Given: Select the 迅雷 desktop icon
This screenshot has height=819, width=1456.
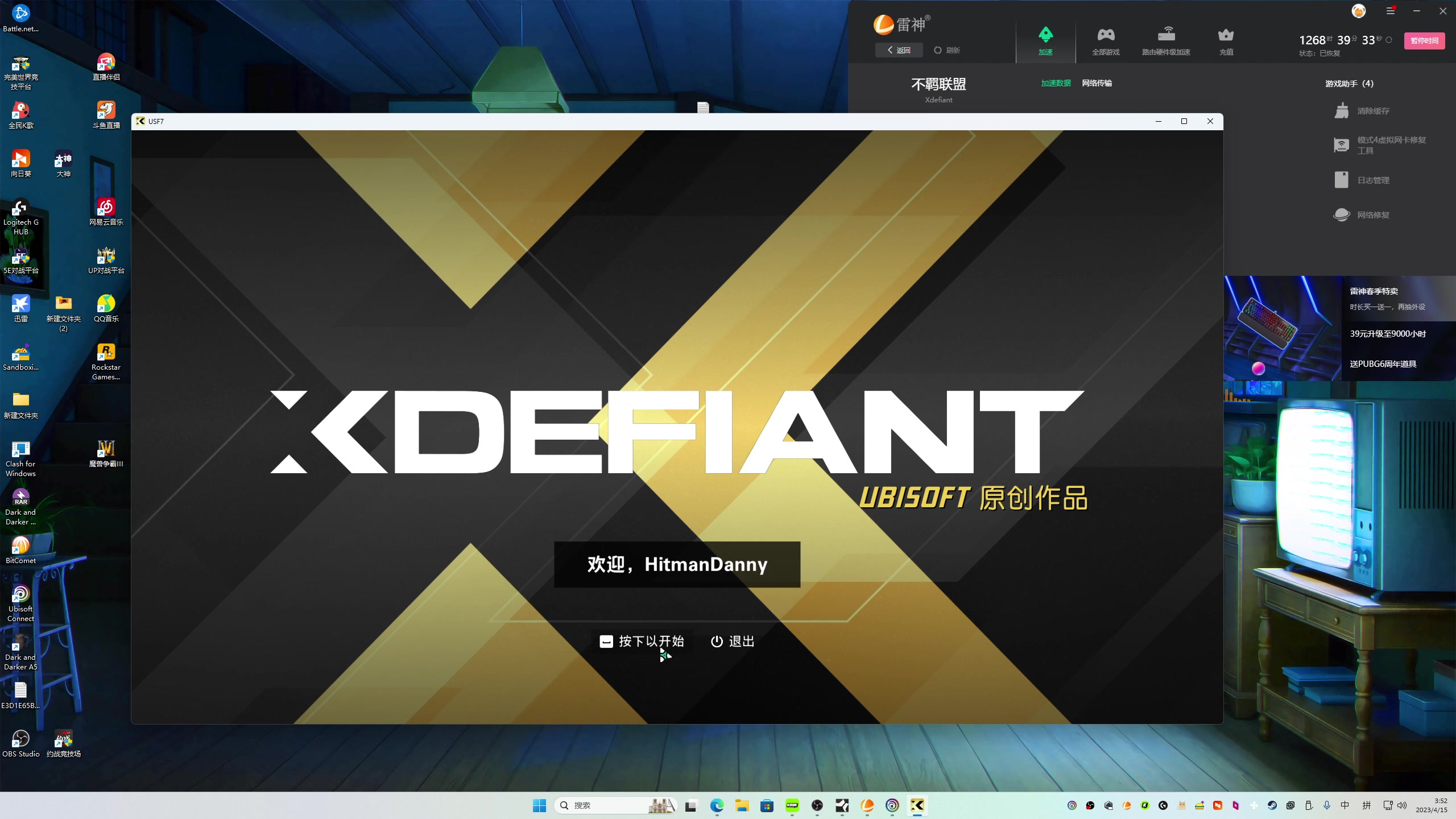Looking at the screenshot, I should pos(21,309).
